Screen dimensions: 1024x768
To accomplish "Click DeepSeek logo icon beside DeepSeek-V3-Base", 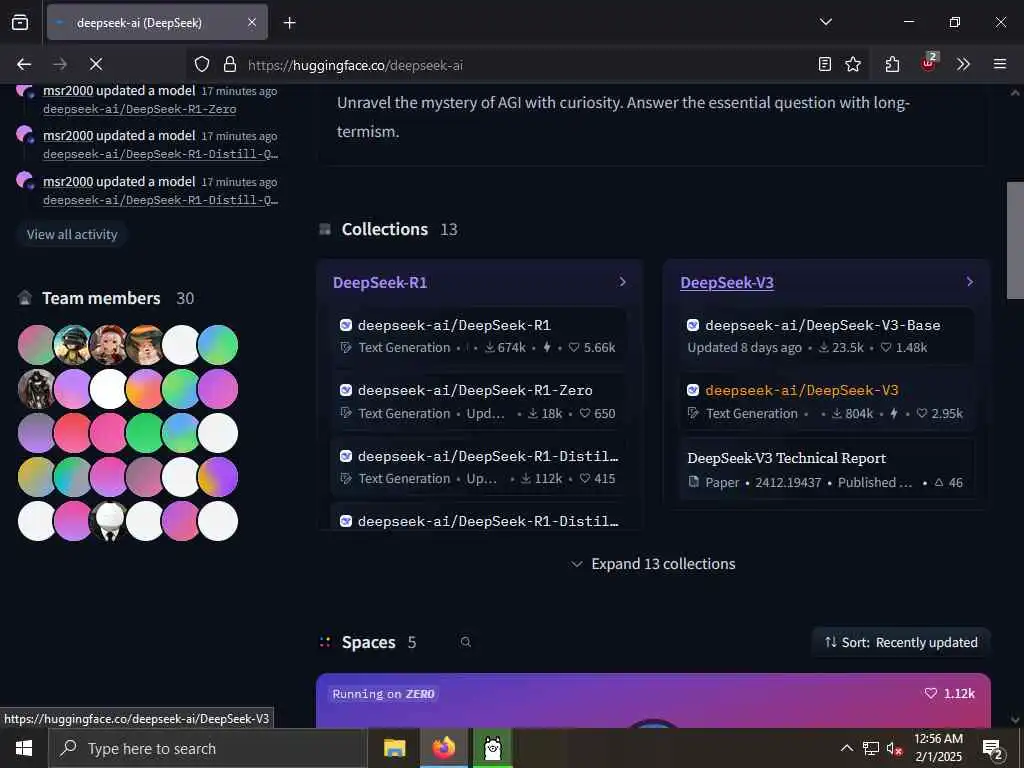I will pos(693,325).
